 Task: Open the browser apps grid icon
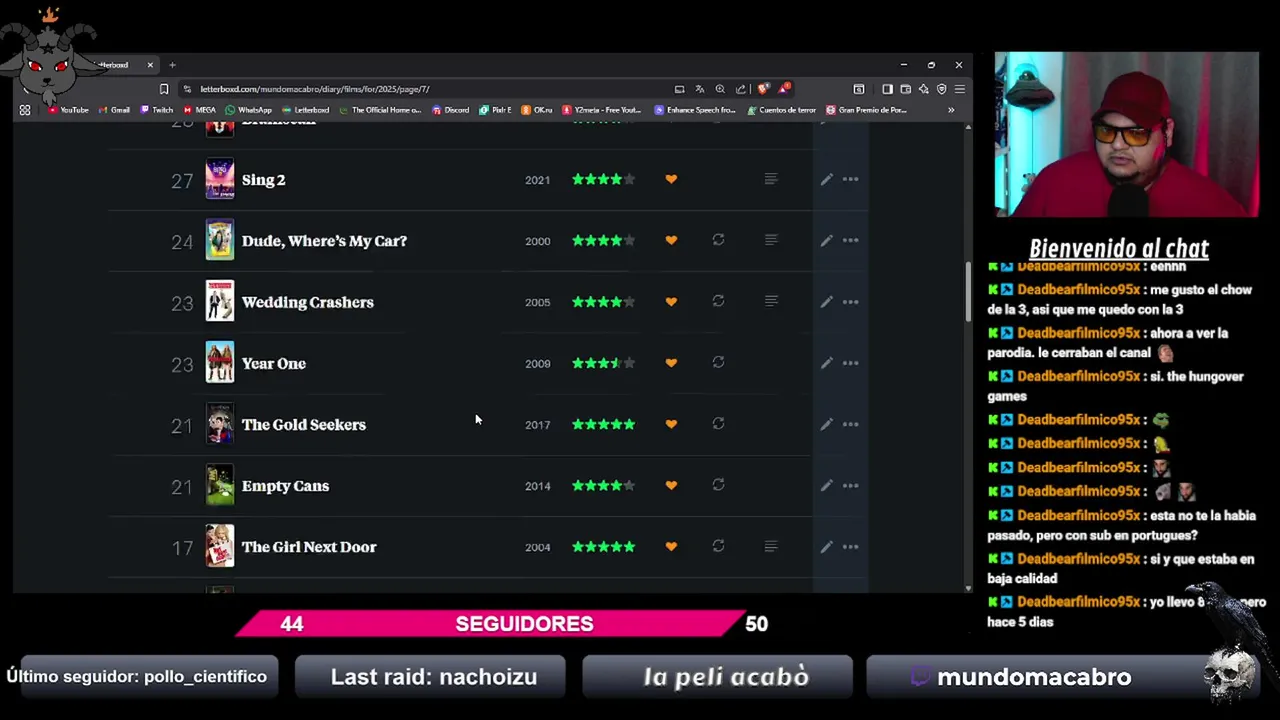25,110
